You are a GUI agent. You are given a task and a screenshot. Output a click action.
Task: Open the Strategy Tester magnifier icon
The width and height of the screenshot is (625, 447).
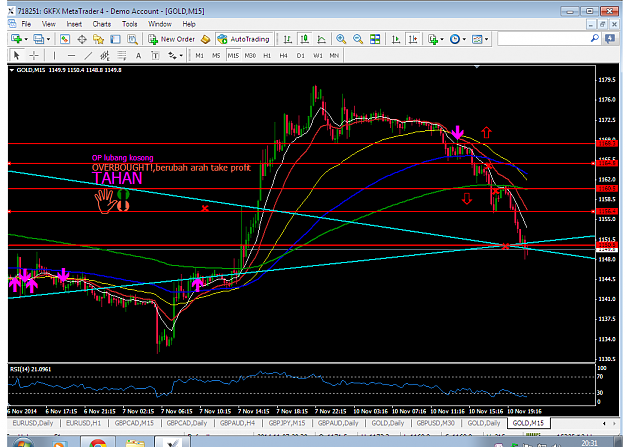(x=132, y=39)
